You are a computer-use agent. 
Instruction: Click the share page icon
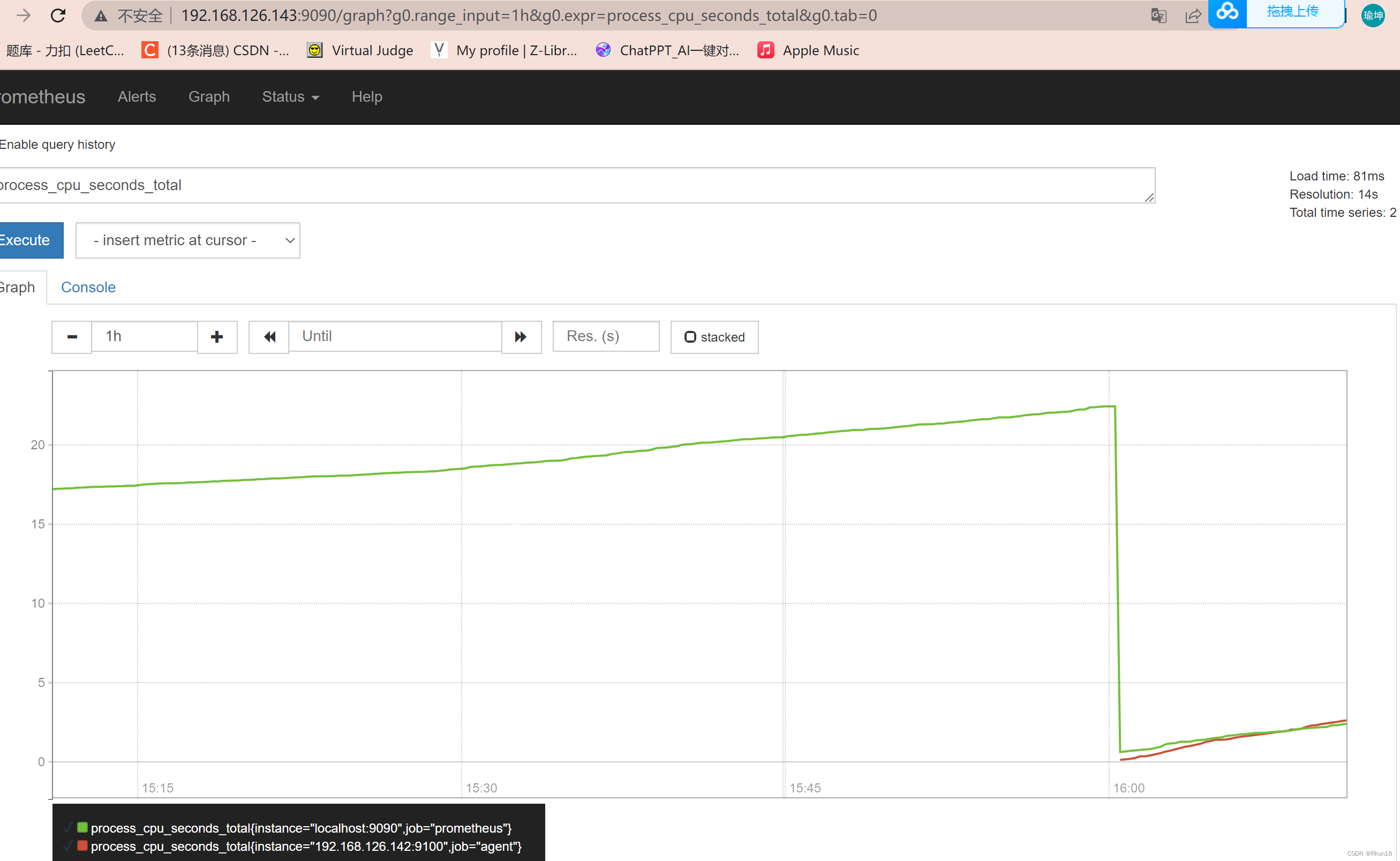(x=1193, y=16)
